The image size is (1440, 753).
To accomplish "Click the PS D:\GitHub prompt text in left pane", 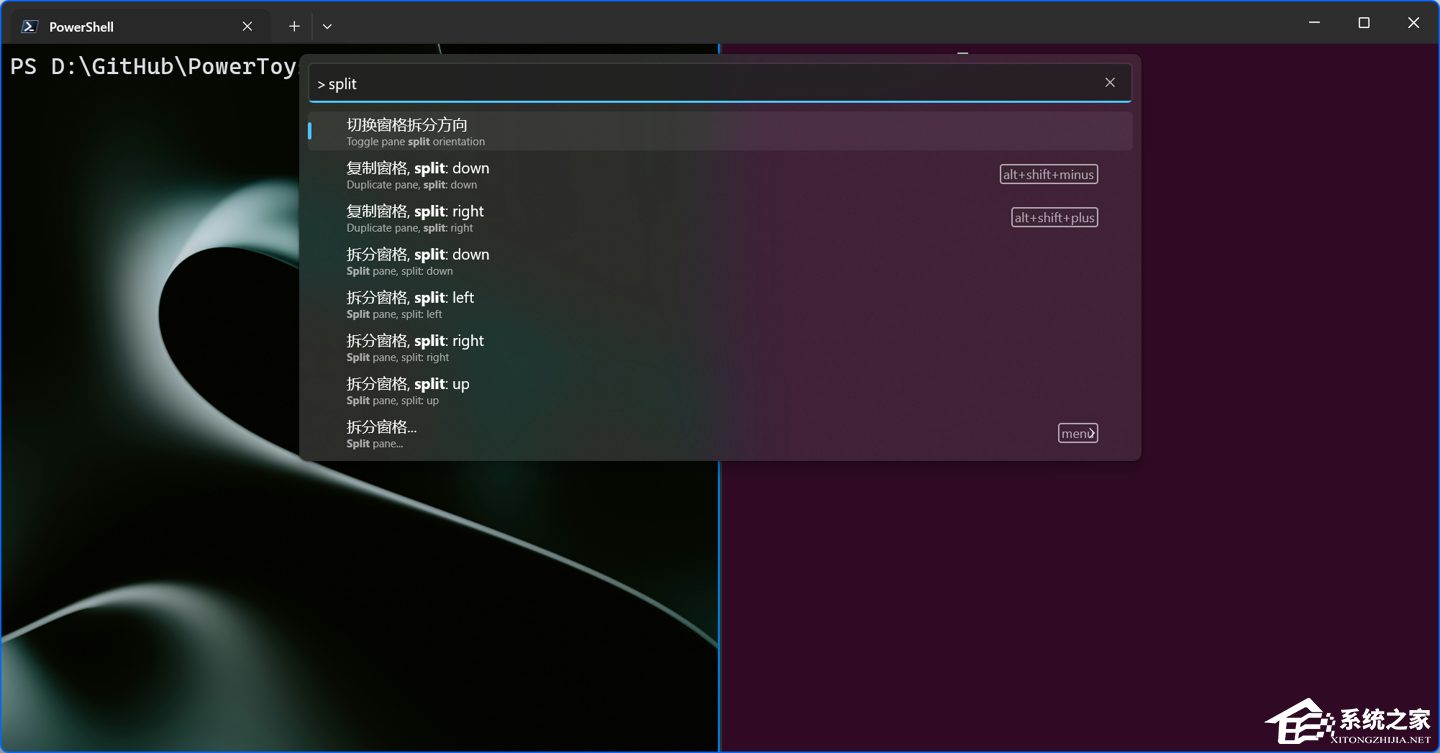I will tap(154, 67).
